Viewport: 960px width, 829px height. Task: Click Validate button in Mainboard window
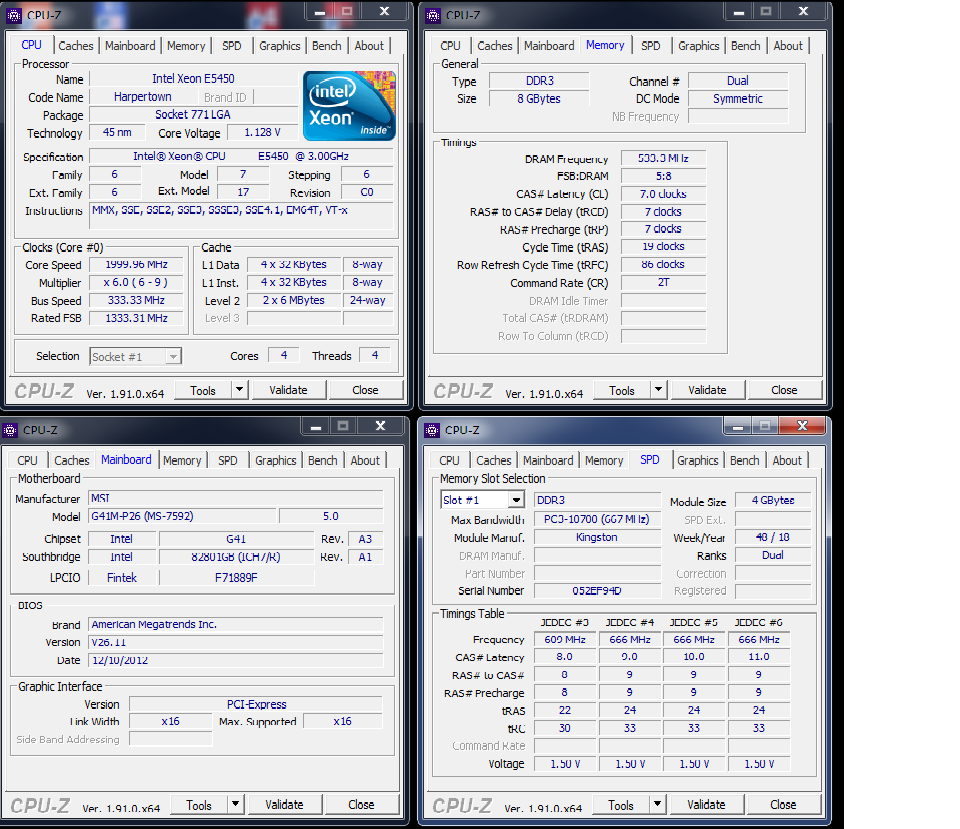(x=284, y=805)
